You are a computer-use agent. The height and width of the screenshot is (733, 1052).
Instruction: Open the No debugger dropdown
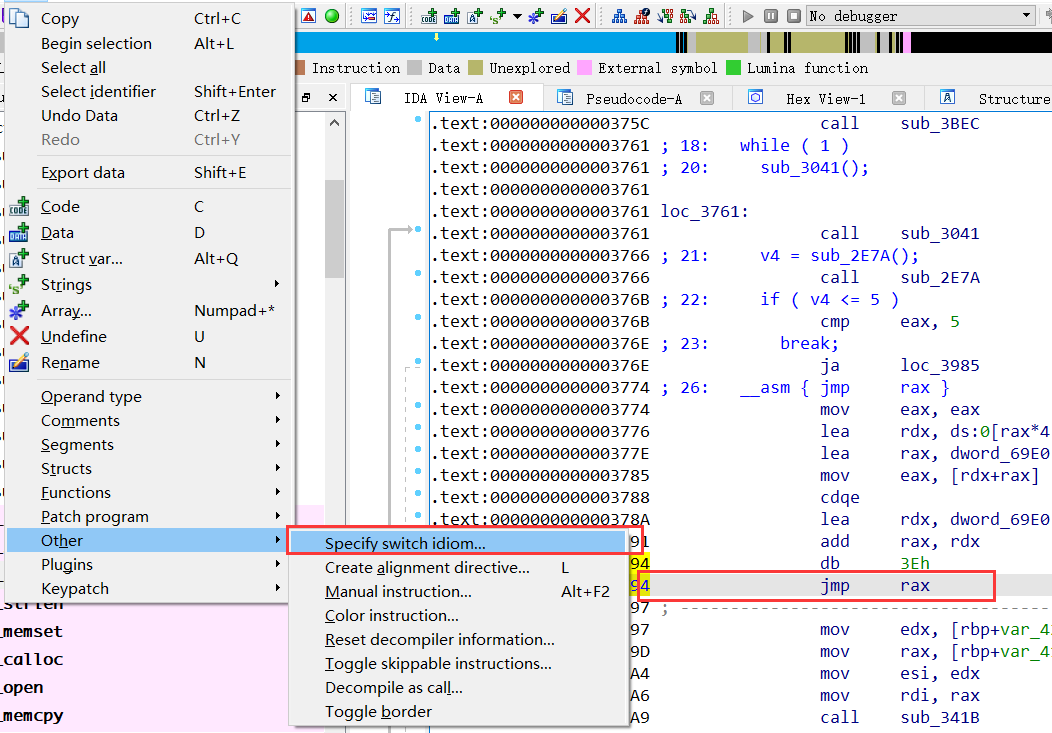coord(920,16)
